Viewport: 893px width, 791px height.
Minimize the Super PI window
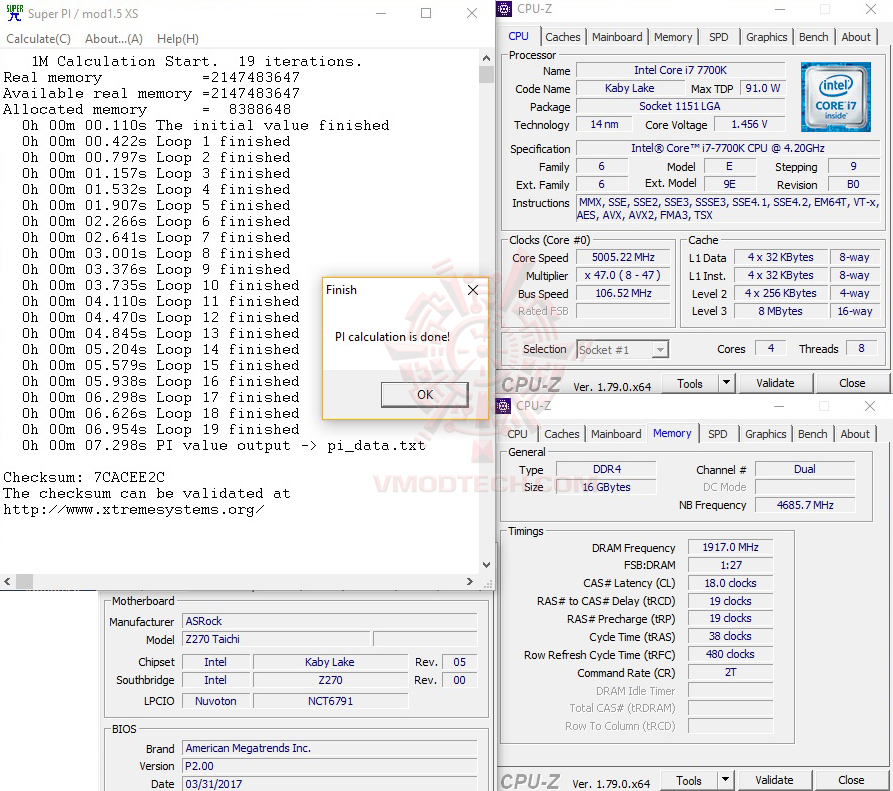click(381, 13)
